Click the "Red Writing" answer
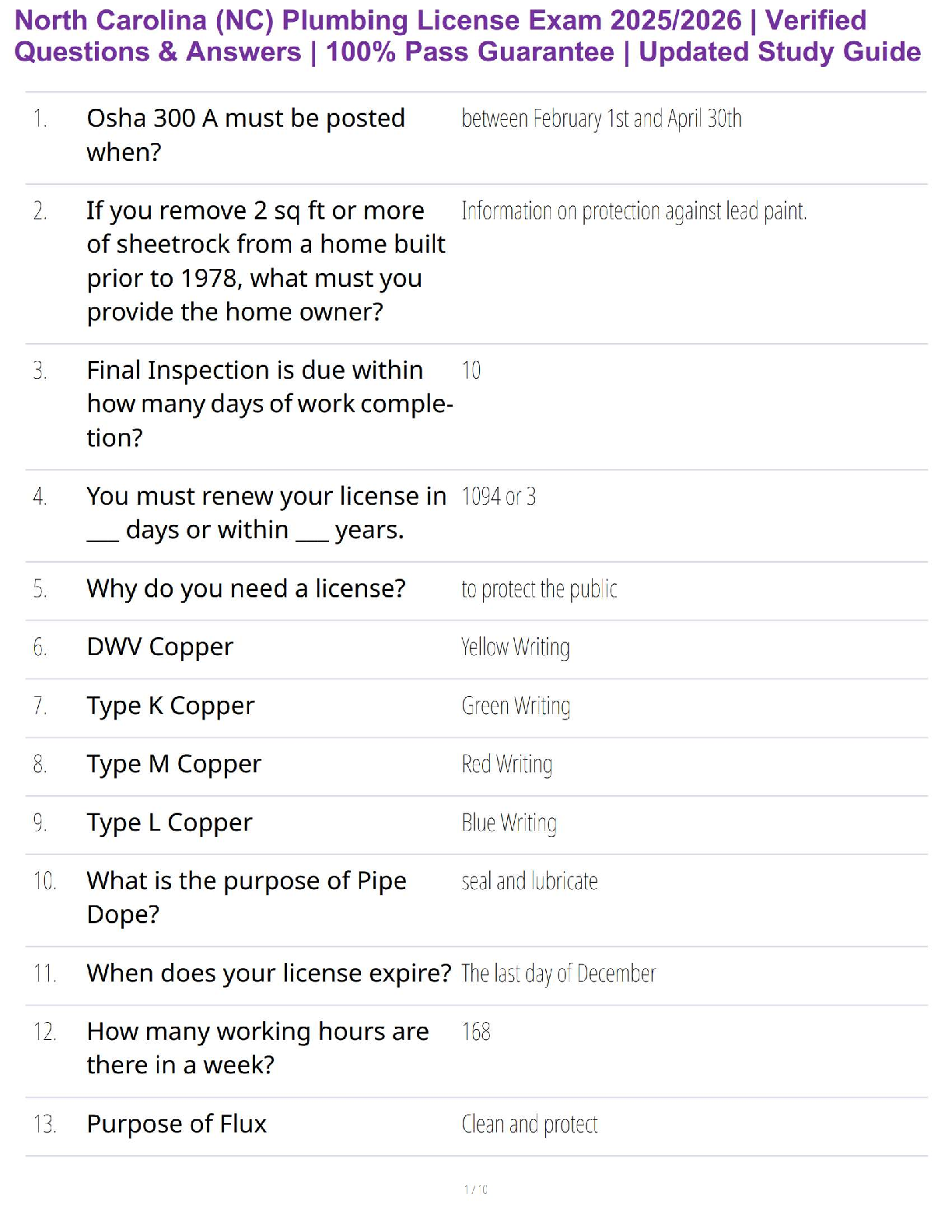This screenshot has width=952, height=1232. [506, 765]
